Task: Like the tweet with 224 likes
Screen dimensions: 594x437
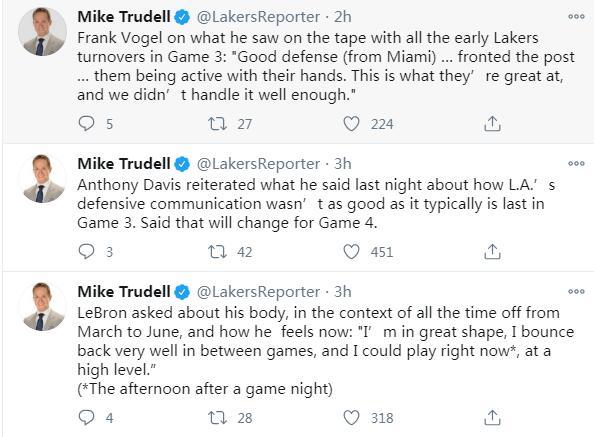Action: [x=351, y=123]
